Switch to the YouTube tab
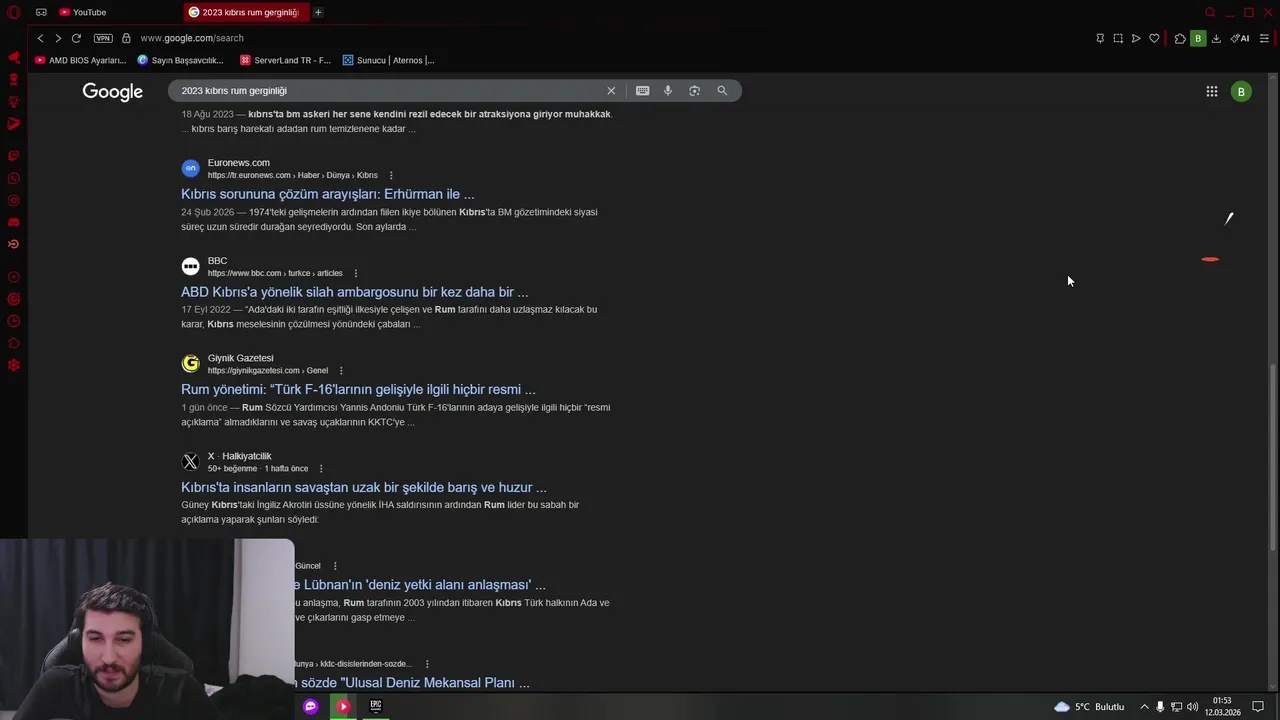 pos(82,12)
